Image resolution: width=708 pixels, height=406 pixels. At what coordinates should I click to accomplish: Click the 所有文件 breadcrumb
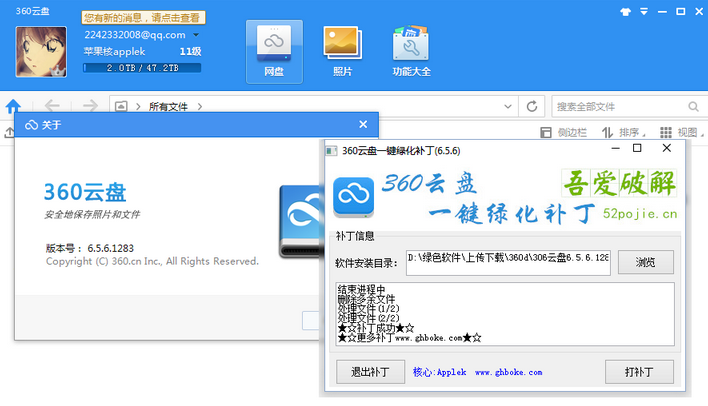(x=168, y=107)
